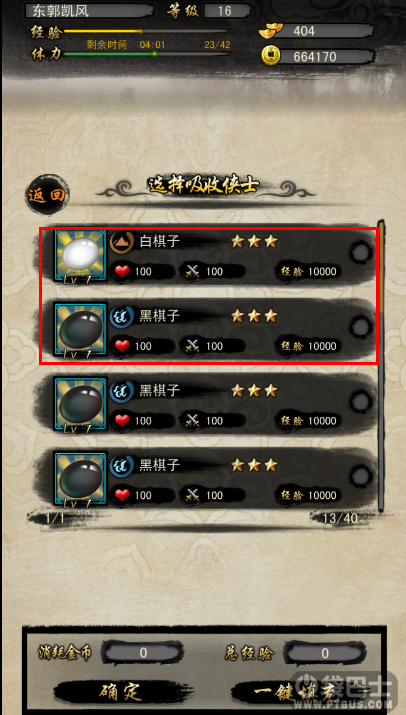Viewport: 406px width, 715px height.
Task: Select the last 黑棋子 radio circle
Action: pyautogui.click(x=360, y=476)
